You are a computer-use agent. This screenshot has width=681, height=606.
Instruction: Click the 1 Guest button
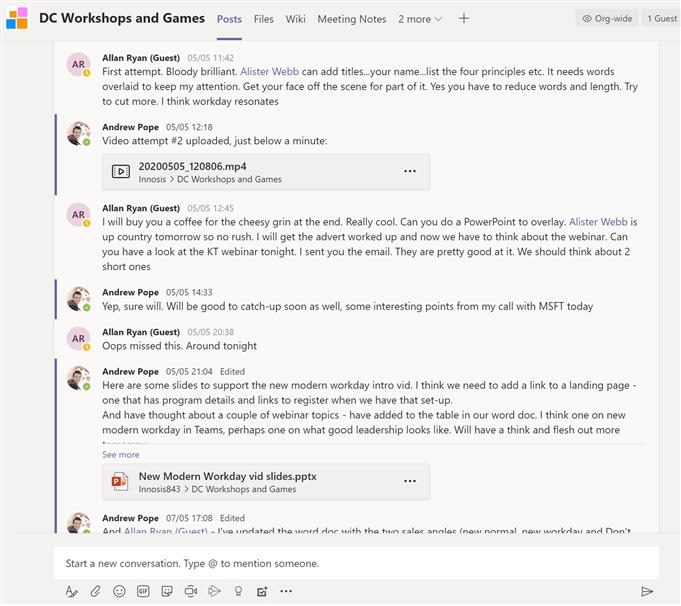pos(661,18)
